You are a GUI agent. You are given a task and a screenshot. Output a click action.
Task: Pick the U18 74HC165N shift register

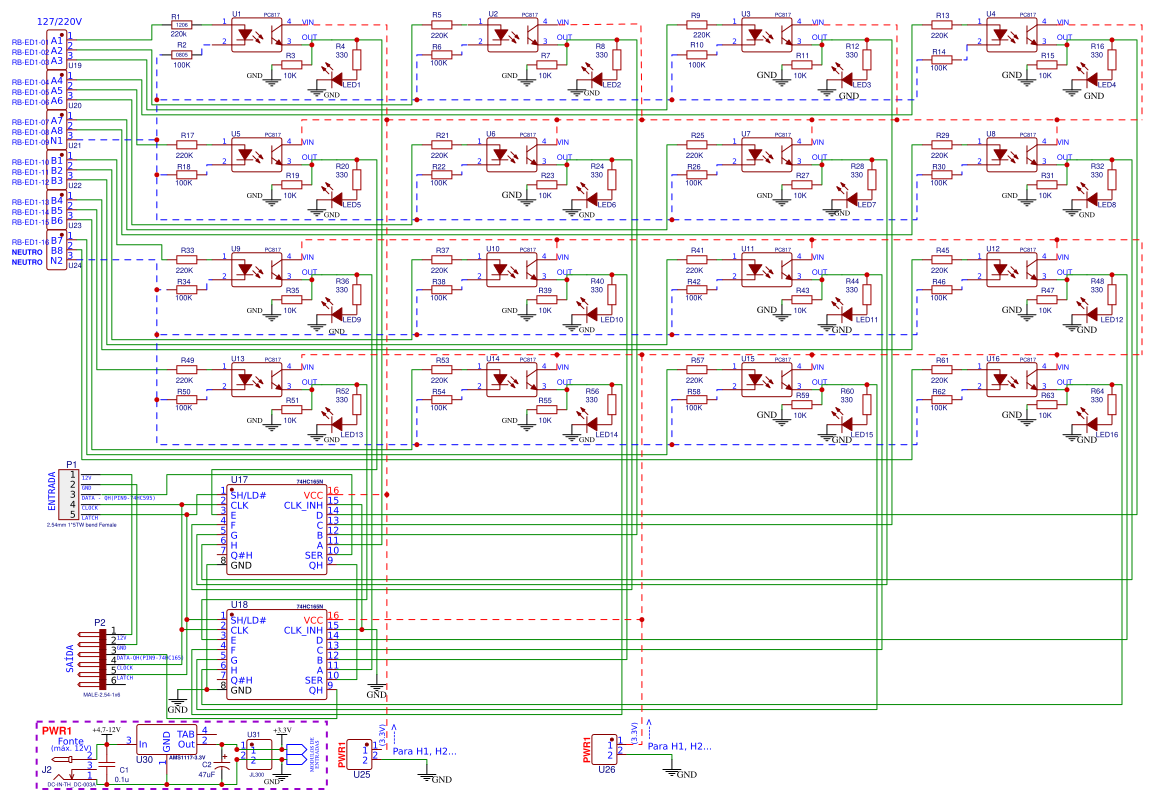pyautogui.click(x=276, y=654)
